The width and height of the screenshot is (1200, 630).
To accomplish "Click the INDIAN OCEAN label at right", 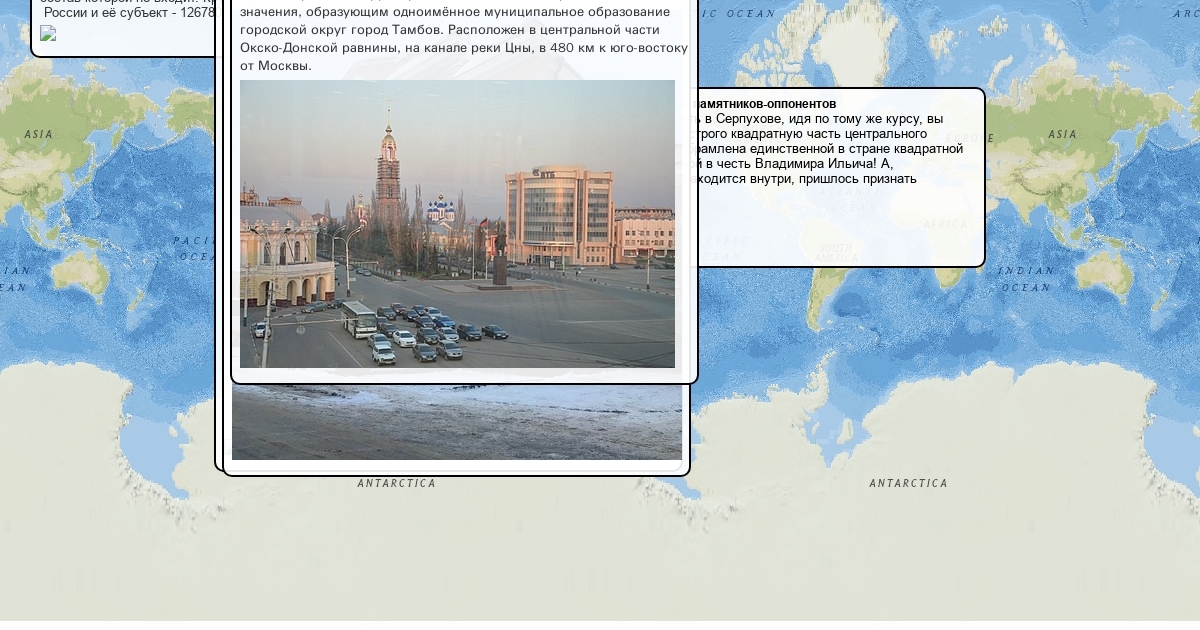I will (1025, 279).
